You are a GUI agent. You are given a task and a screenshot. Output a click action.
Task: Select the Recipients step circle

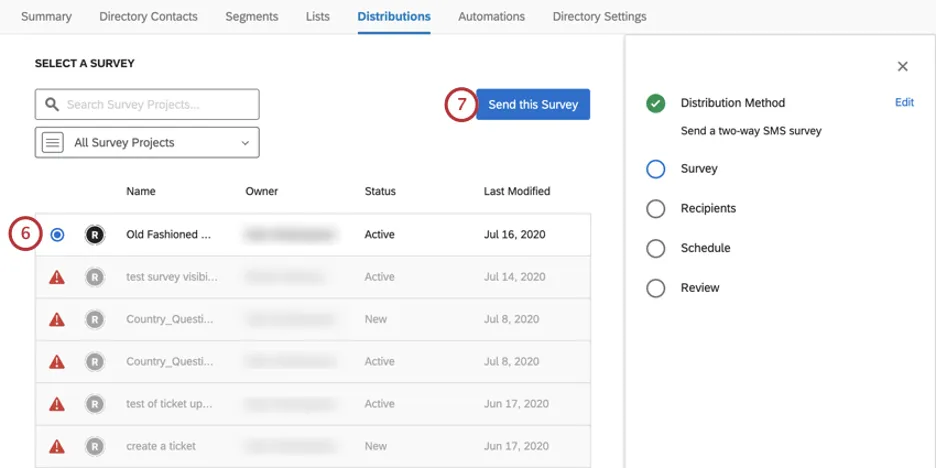click(655, 209)
